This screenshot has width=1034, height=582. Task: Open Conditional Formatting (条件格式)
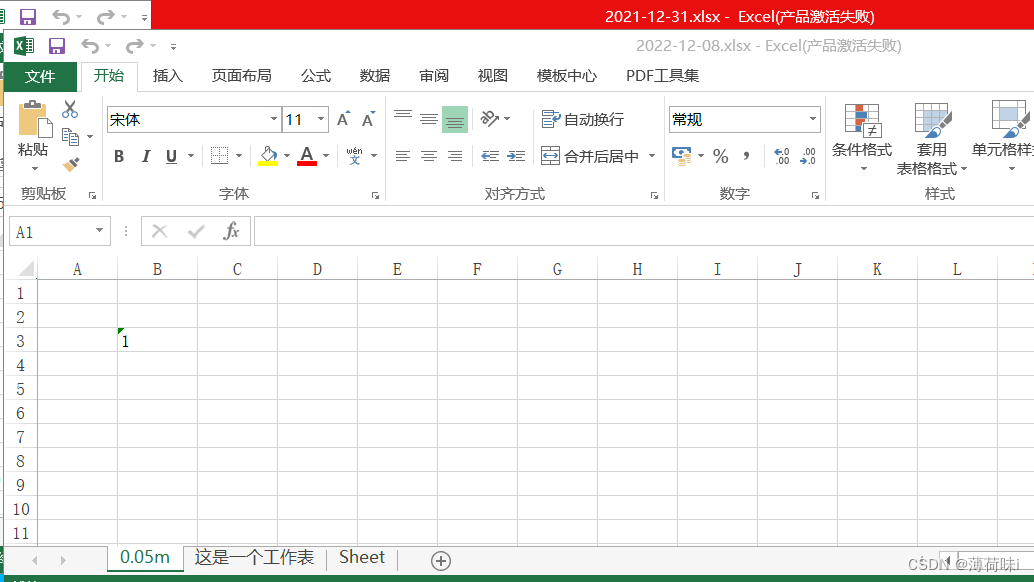[x=862, y=138]
